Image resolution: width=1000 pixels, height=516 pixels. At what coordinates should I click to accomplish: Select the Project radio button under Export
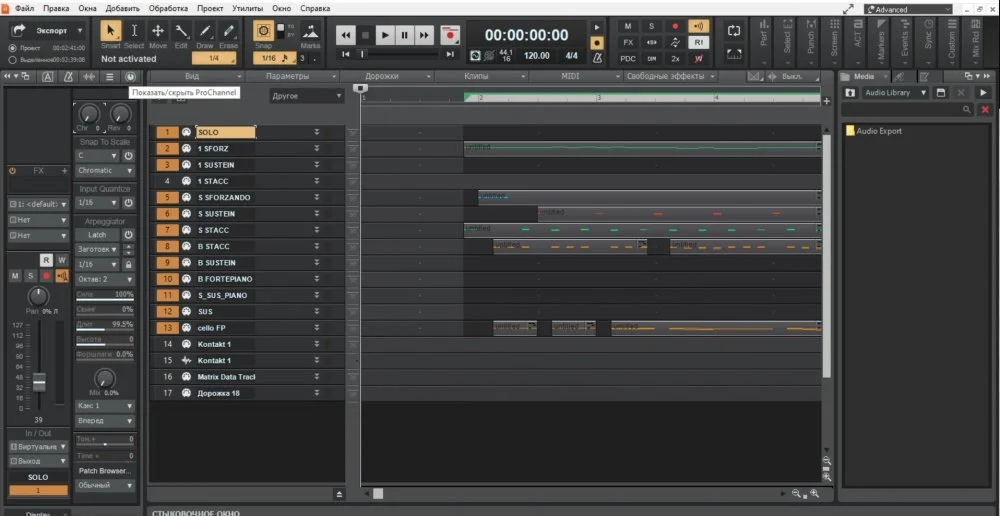tap(13, 47)
